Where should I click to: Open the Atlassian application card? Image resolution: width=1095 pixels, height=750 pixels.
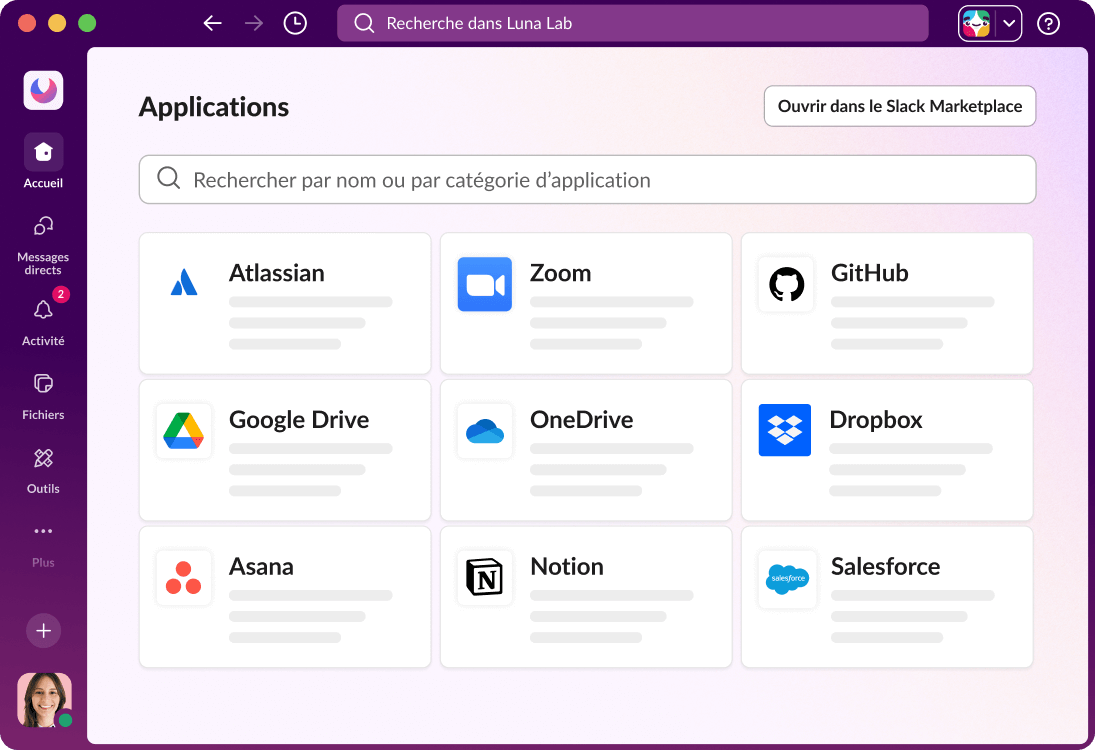[285, 304]
